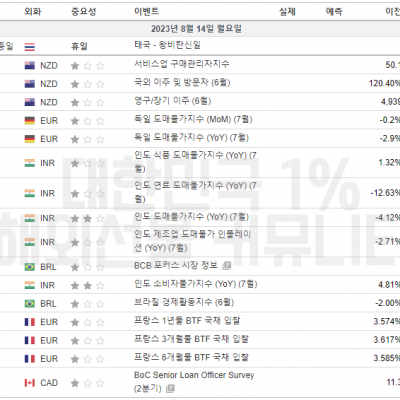
Task: Open the 인도 연료 도매물가지수 (YoY) event
Action: click(195, 192)
